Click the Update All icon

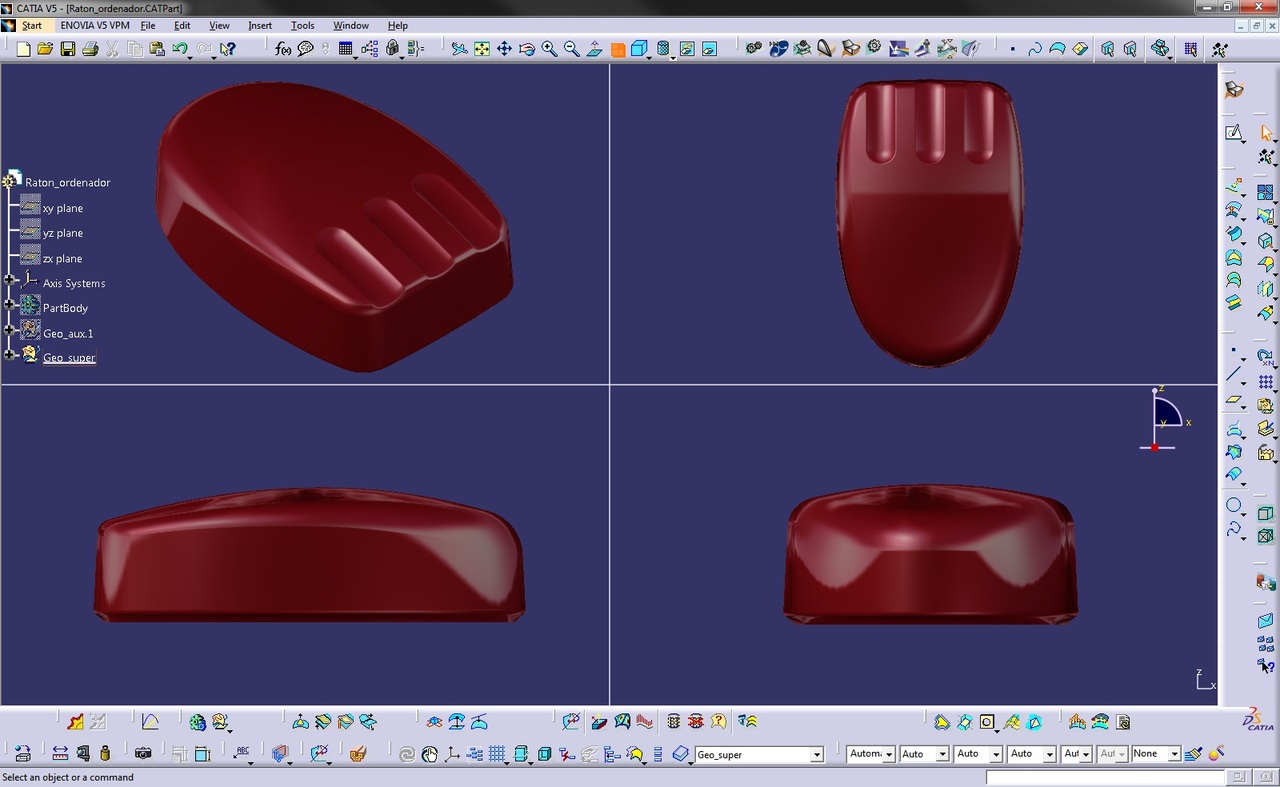click(407, 754)
